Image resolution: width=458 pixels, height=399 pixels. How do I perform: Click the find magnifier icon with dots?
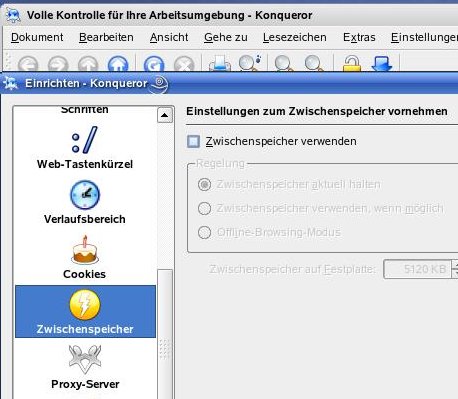tap(250, 63)
